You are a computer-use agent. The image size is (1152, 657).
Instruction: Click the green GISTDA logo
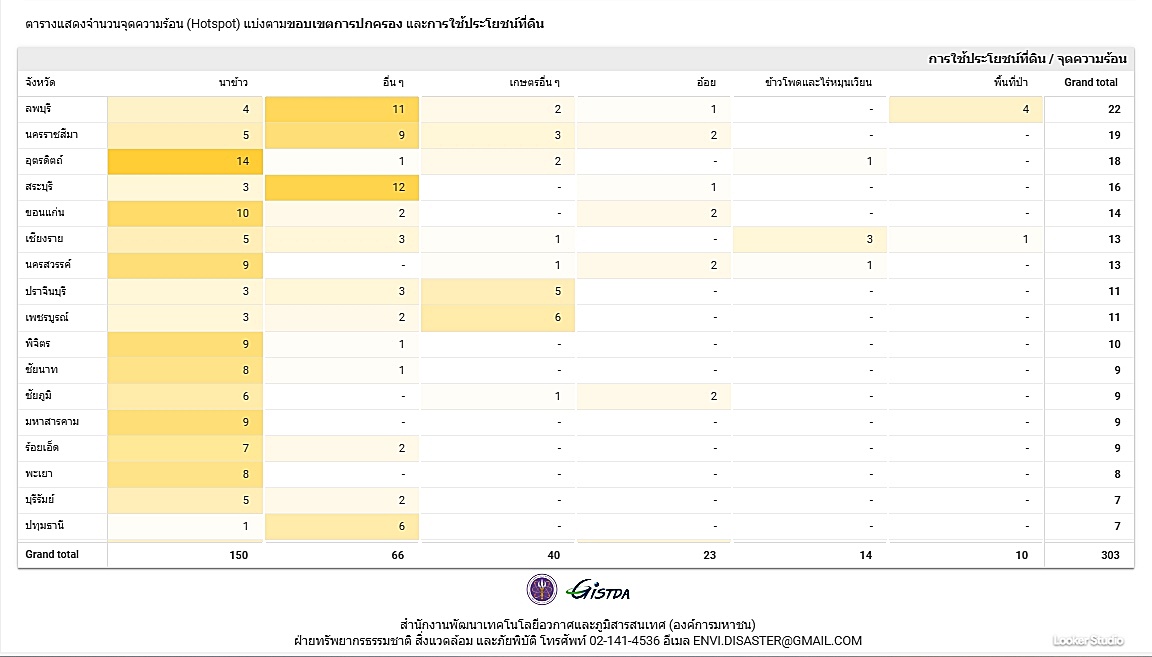(598, 590)
